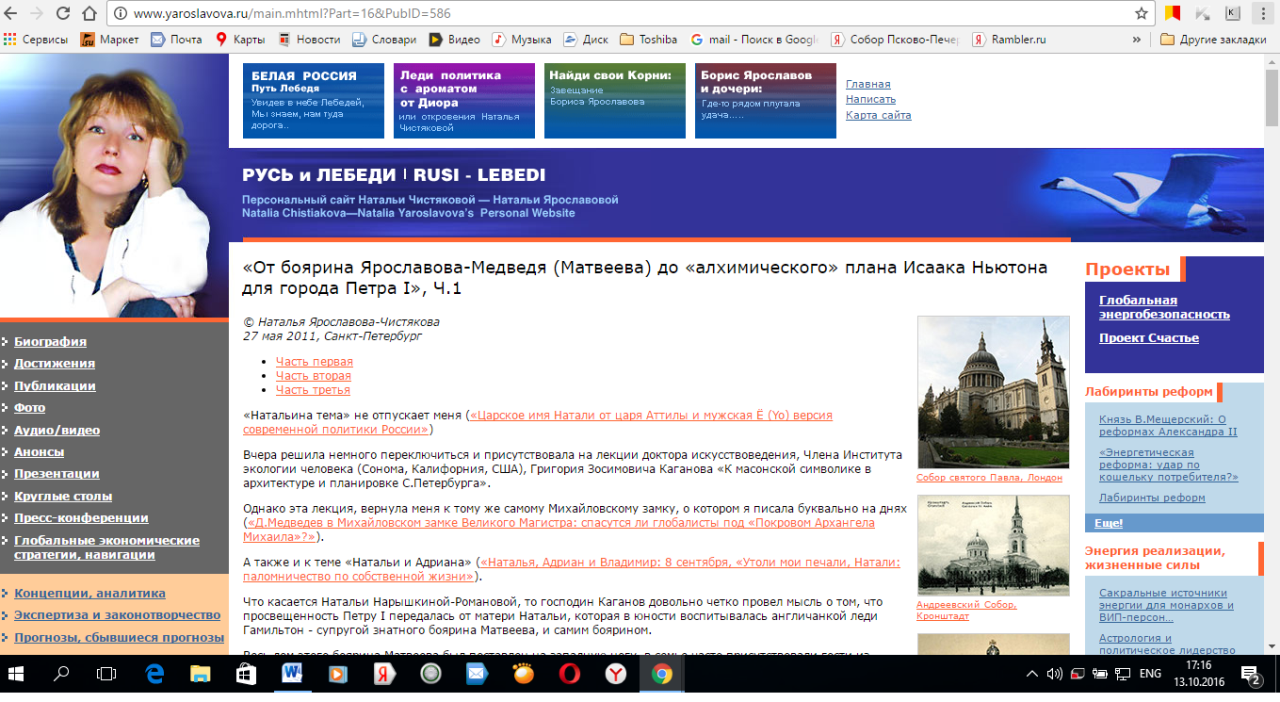This screenshot has width=1280, height=702.
Task: Switch to Microsoft Word in the taskbar
Action: [292, 674]
